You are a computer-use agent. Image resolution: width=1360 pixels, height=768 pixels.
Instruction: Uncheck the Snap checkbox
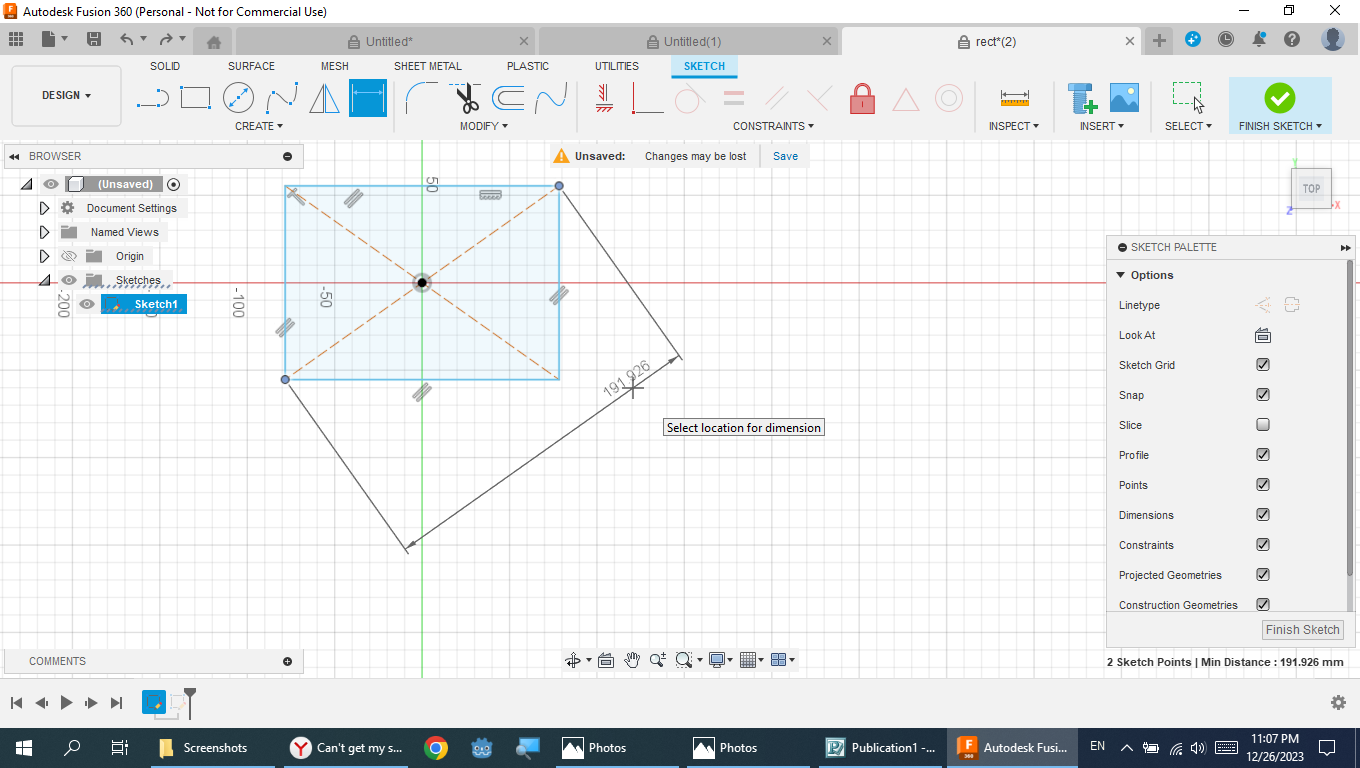pos(1263,395)
